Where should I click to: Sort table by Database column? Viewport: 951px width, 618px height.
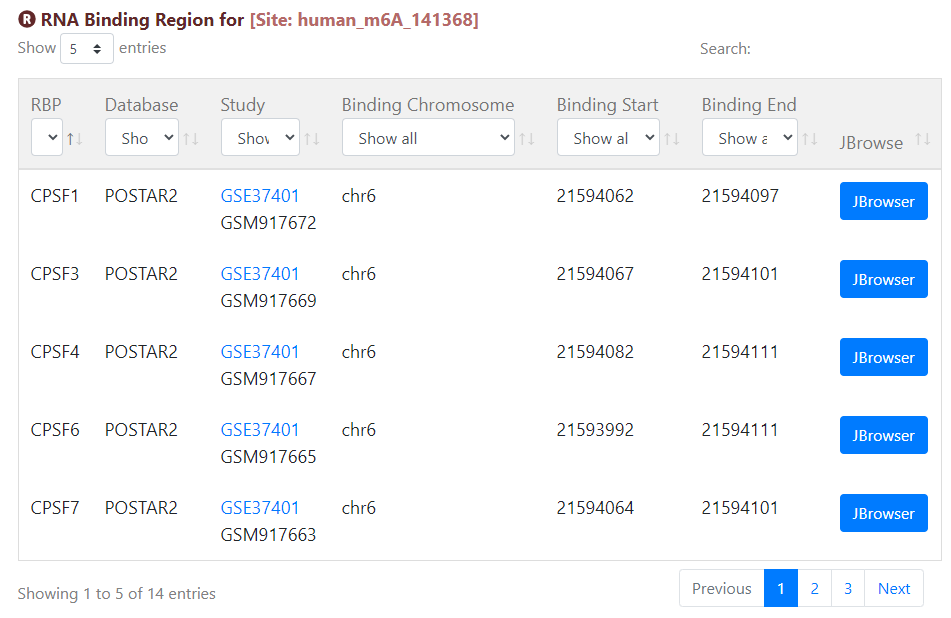point(191,139)
